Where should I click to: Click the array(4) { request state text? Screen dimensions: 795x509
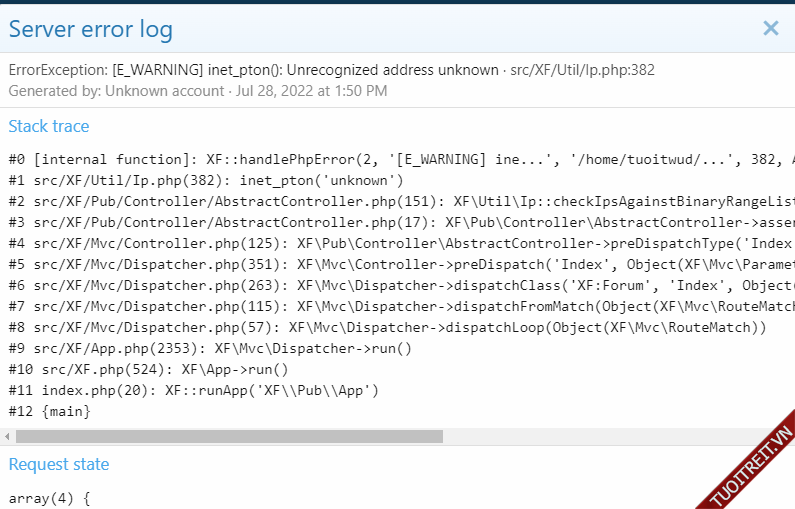pos(49,497)
